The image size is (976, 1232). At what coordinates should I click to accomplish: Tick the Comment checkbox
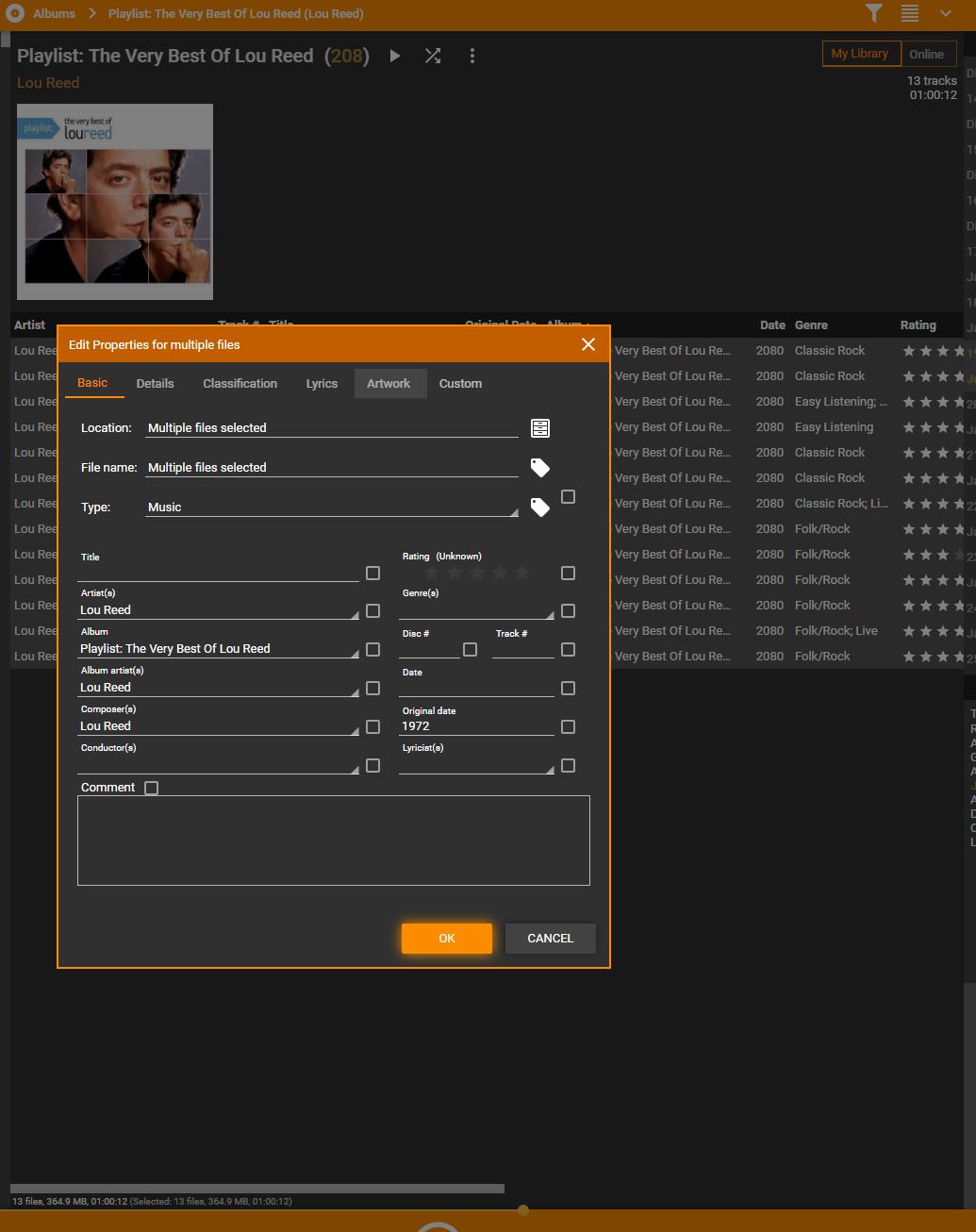(x=152, y=788)
